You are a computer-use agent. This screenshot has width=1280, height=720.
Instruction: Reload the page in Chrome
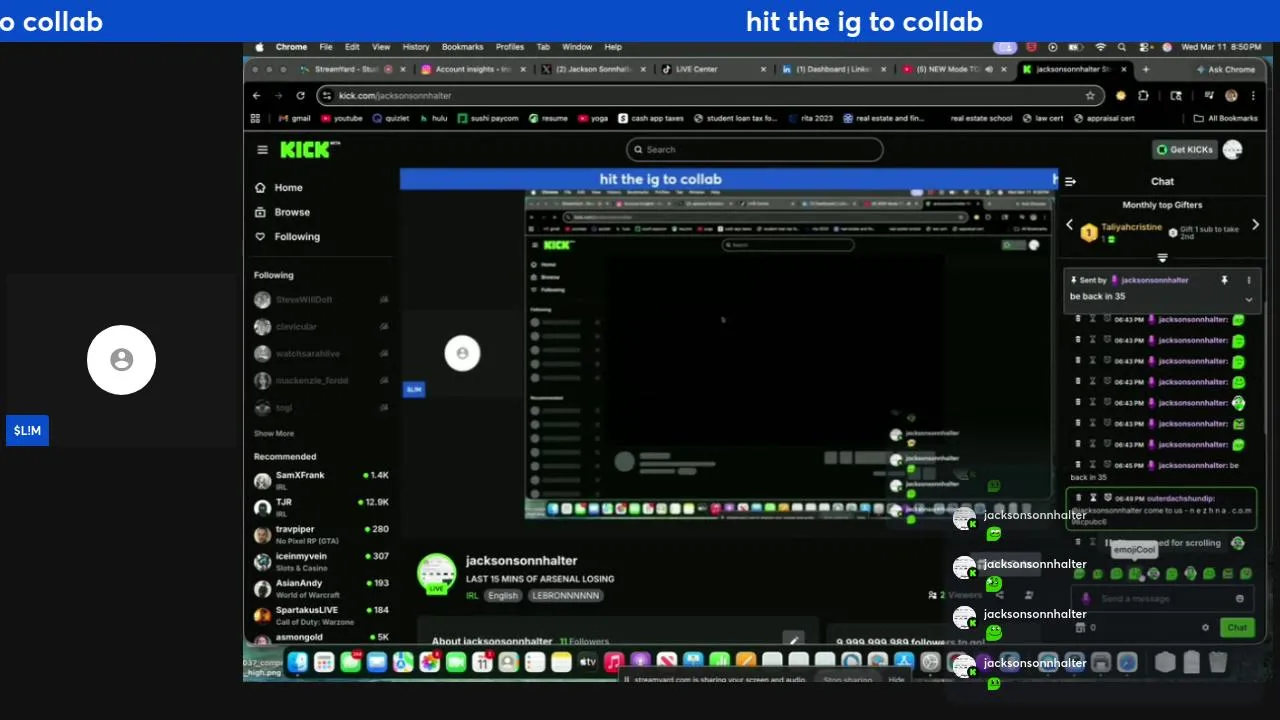tap(300, 96)
